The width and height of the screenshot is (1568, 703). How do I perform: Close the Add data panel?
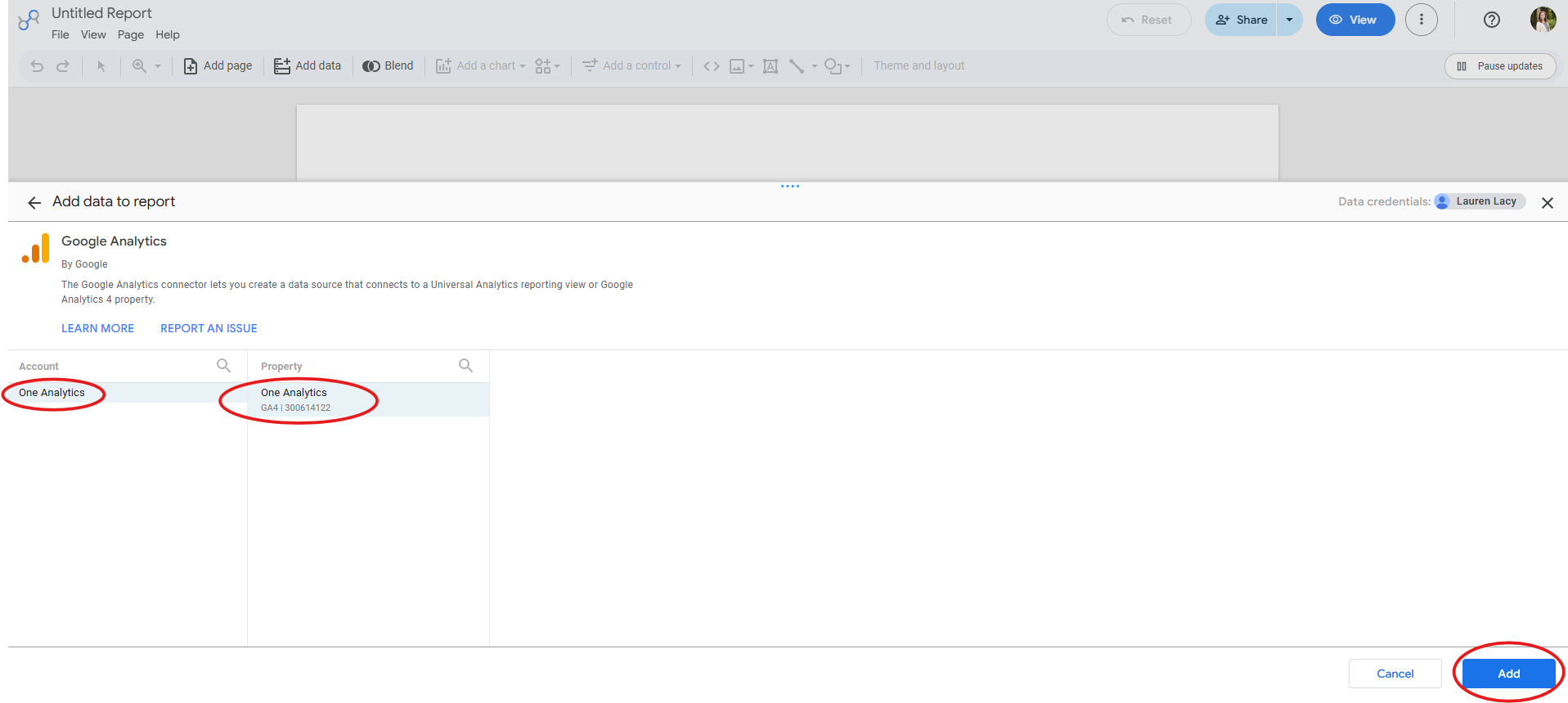click(x=1548, y=203)
